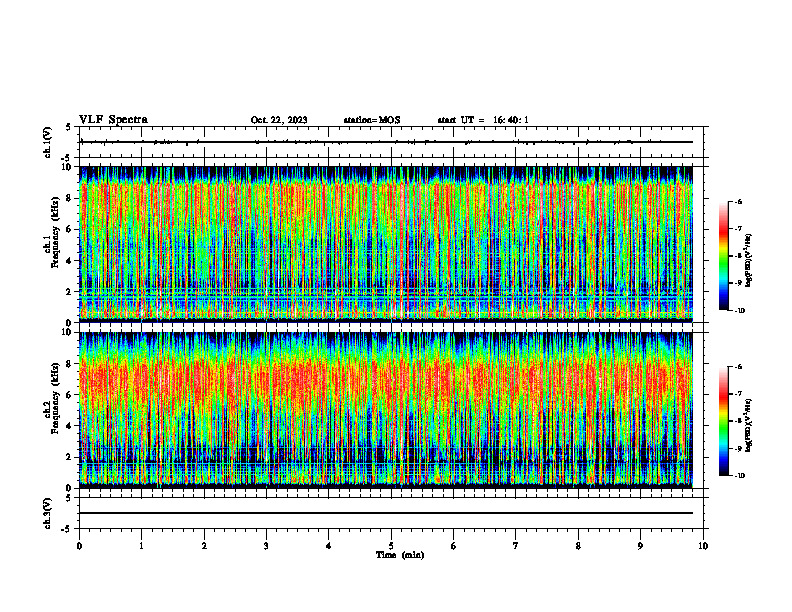
Task: Click the ch.2 color bar log(PSD) label
Action: click(x=749, y=426)
